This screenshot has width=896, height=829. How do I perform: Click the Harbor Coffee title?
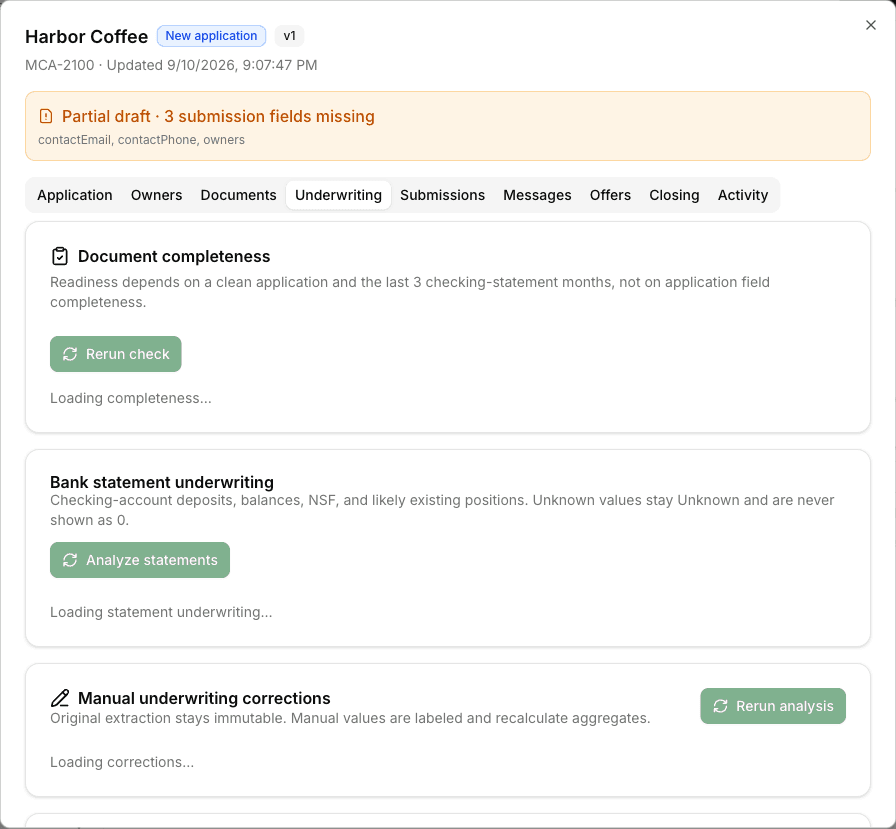point(86,37)
